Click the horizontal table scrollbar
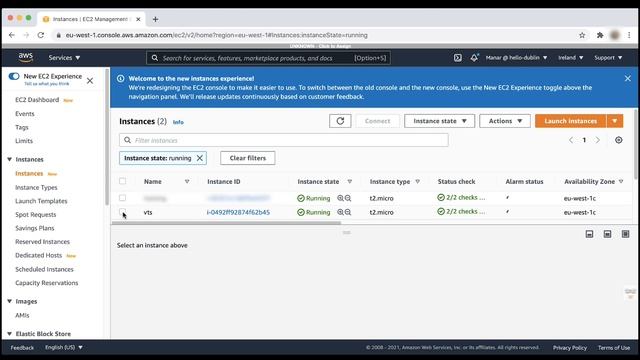The image size is (640, 360). pos(226,223)
